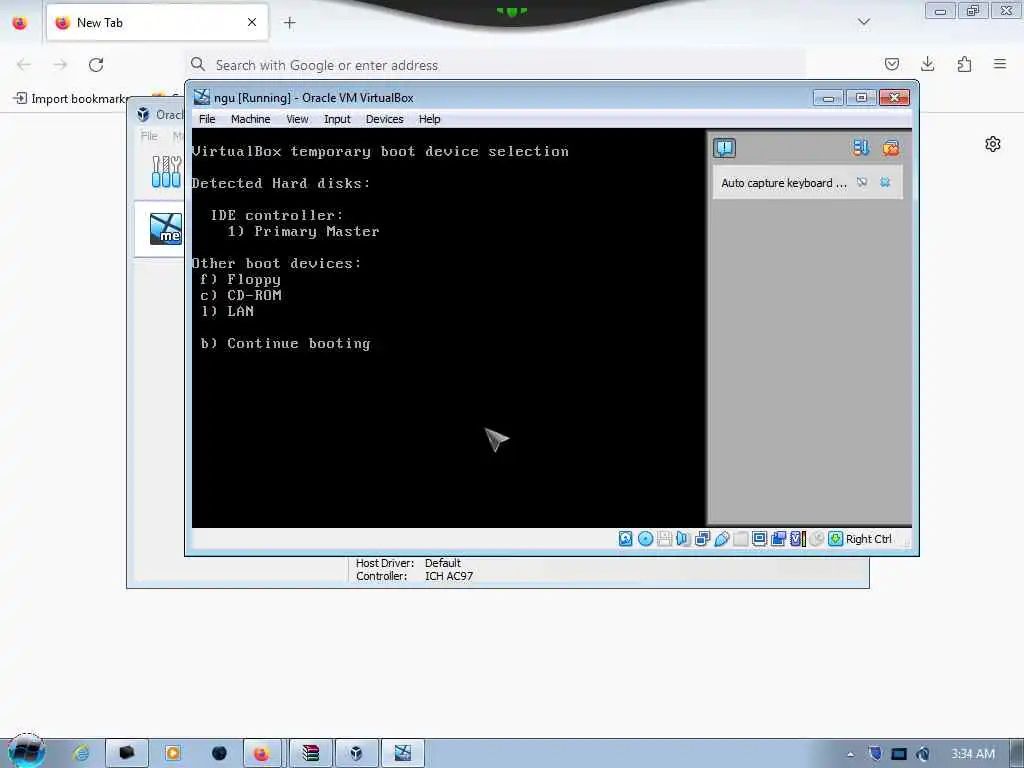1024x768 pixels.
Task: Select the New Tab tab
Action: pos(157,23)
